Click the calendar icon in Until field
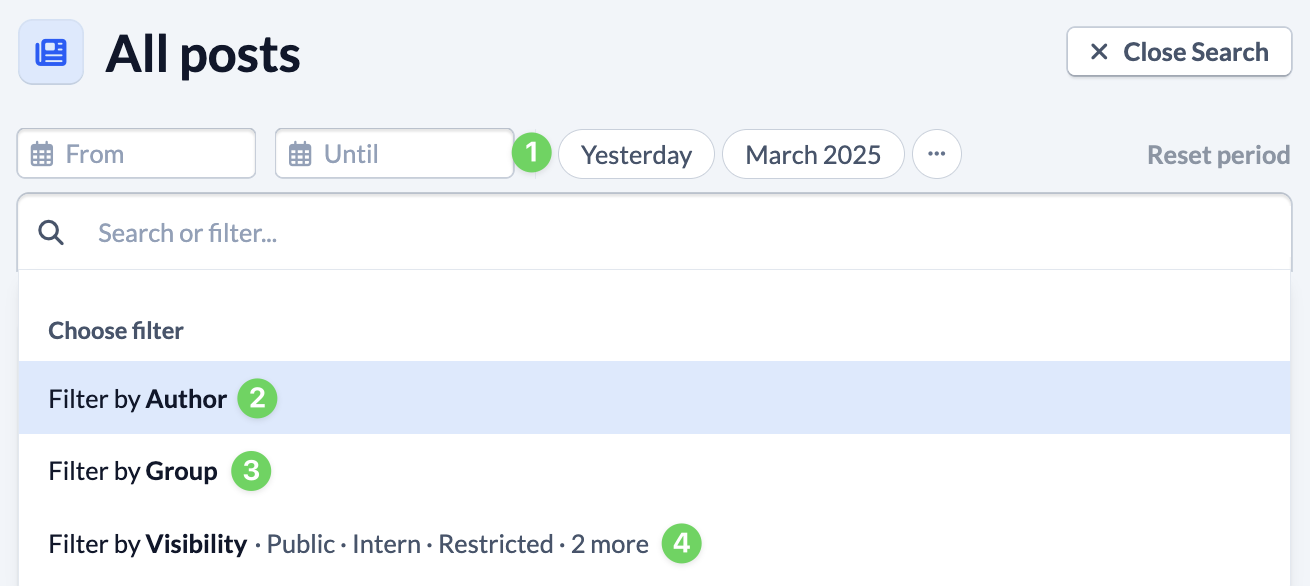Image resolution: width=1310 pixels, height=586 pixels. pyautogui.click(x=300, y=154)
